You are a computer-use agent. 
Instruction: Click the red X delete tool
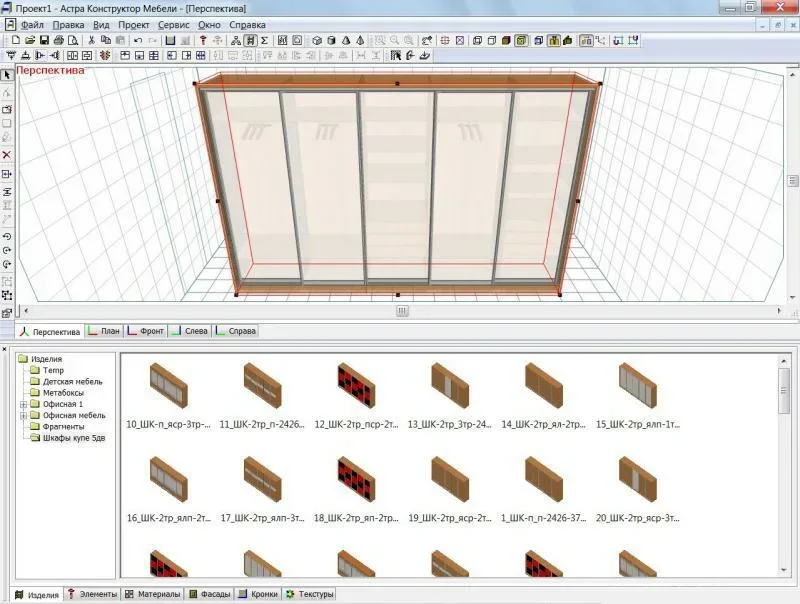tap(7, 155)
